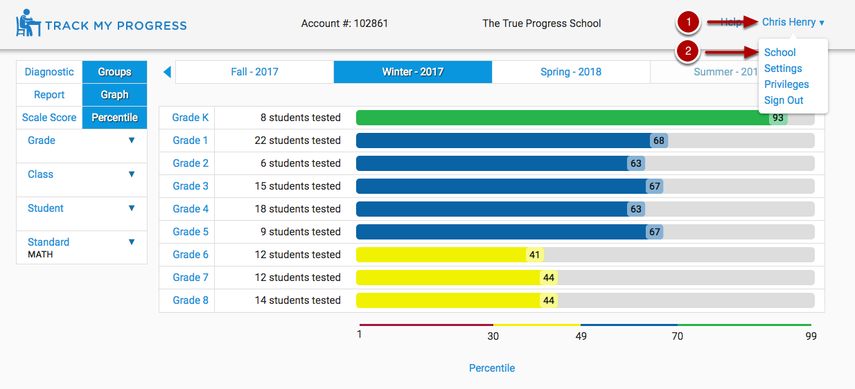Select the Fall - 2017 tab
This screenshot has height=389, width=855.
[x=255, y=72]
